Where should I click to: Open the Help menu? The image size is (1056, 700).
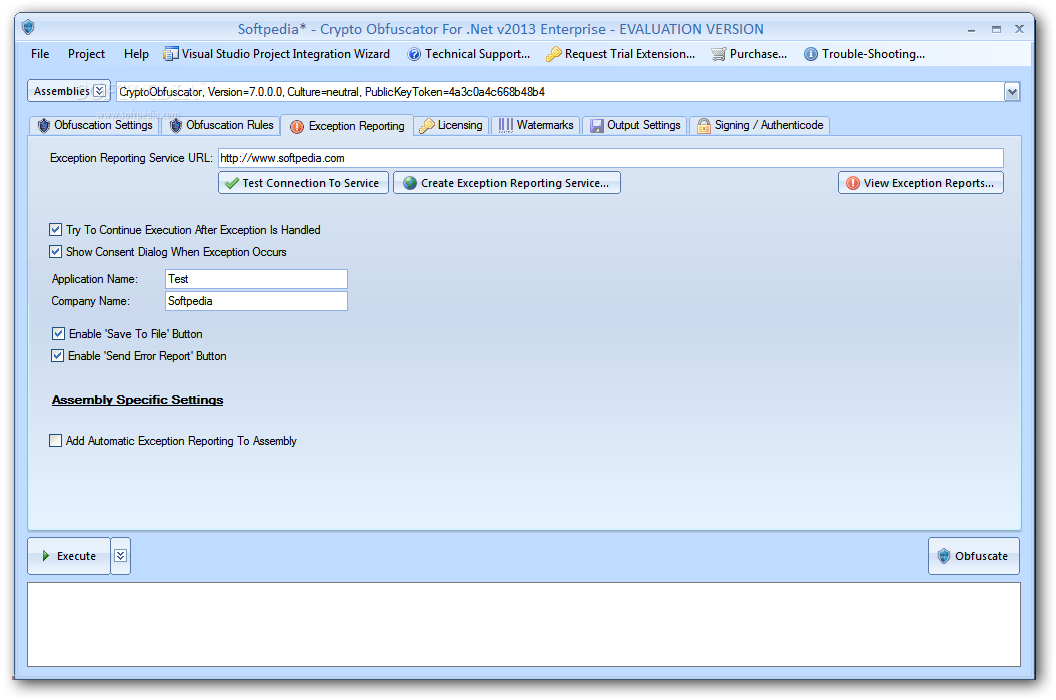pos(136,54)
